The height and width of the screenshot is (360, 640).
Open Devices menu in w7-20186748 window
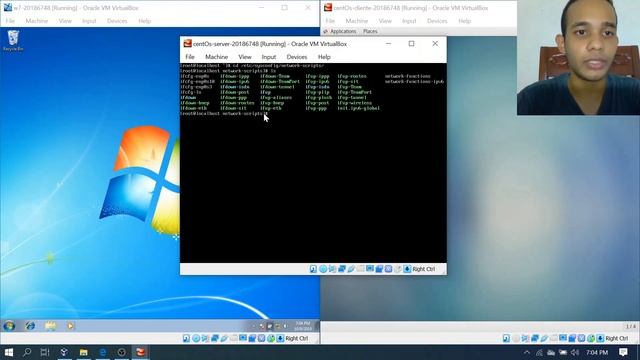[x=117, y=21]
